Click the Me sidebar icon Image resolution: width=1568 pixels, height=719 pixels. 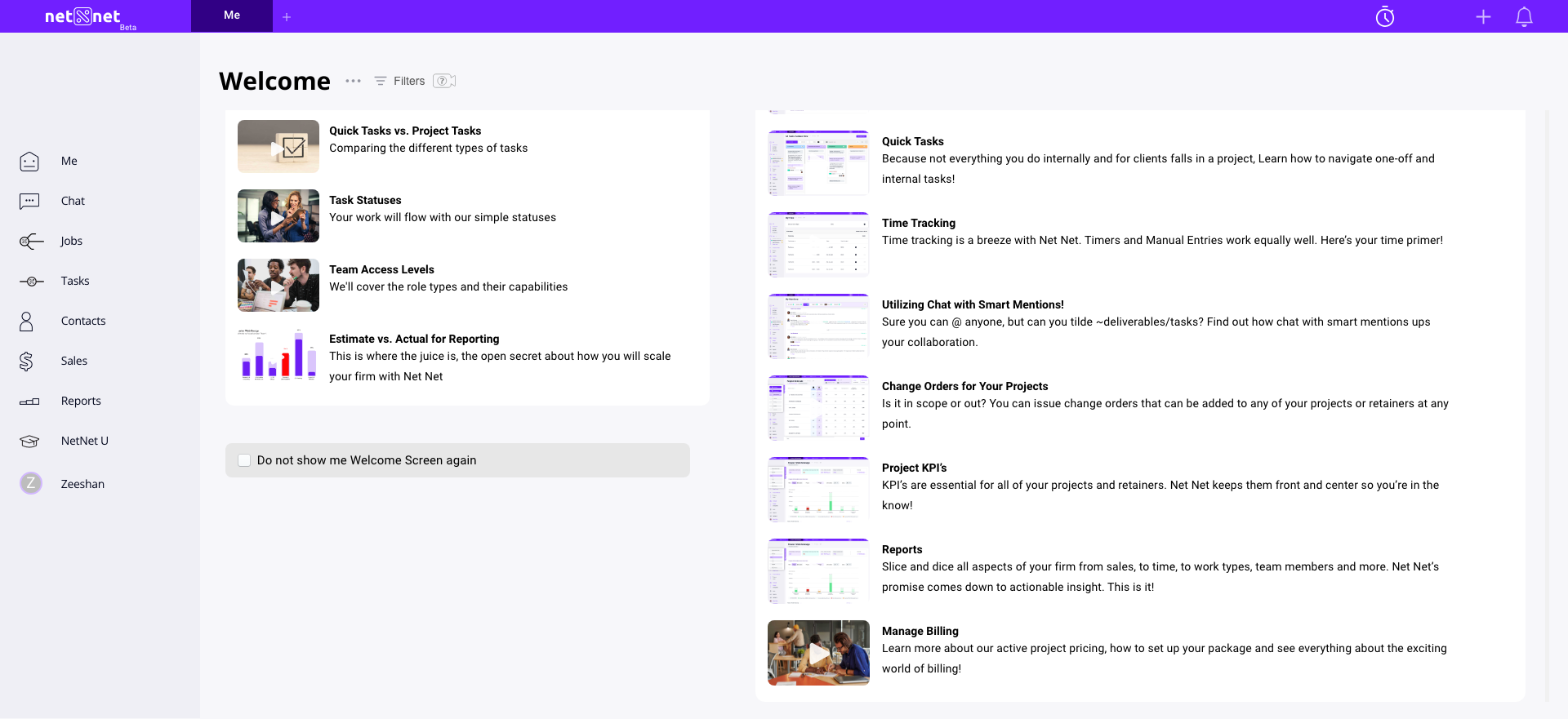(x=29, y=162)
